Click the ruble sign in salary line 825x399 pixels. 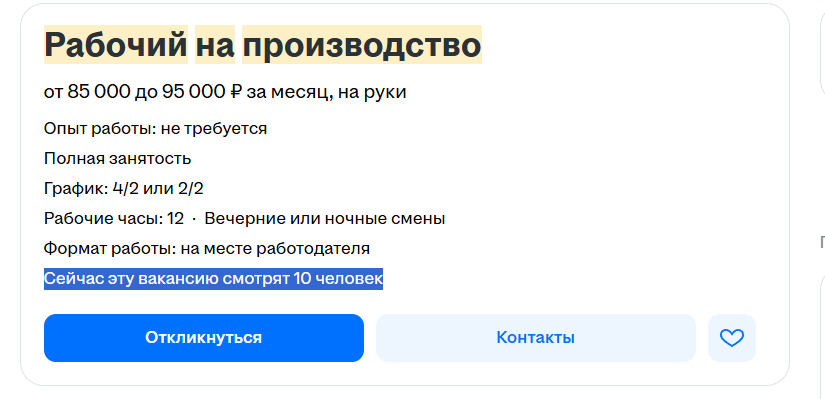[235, 92]
